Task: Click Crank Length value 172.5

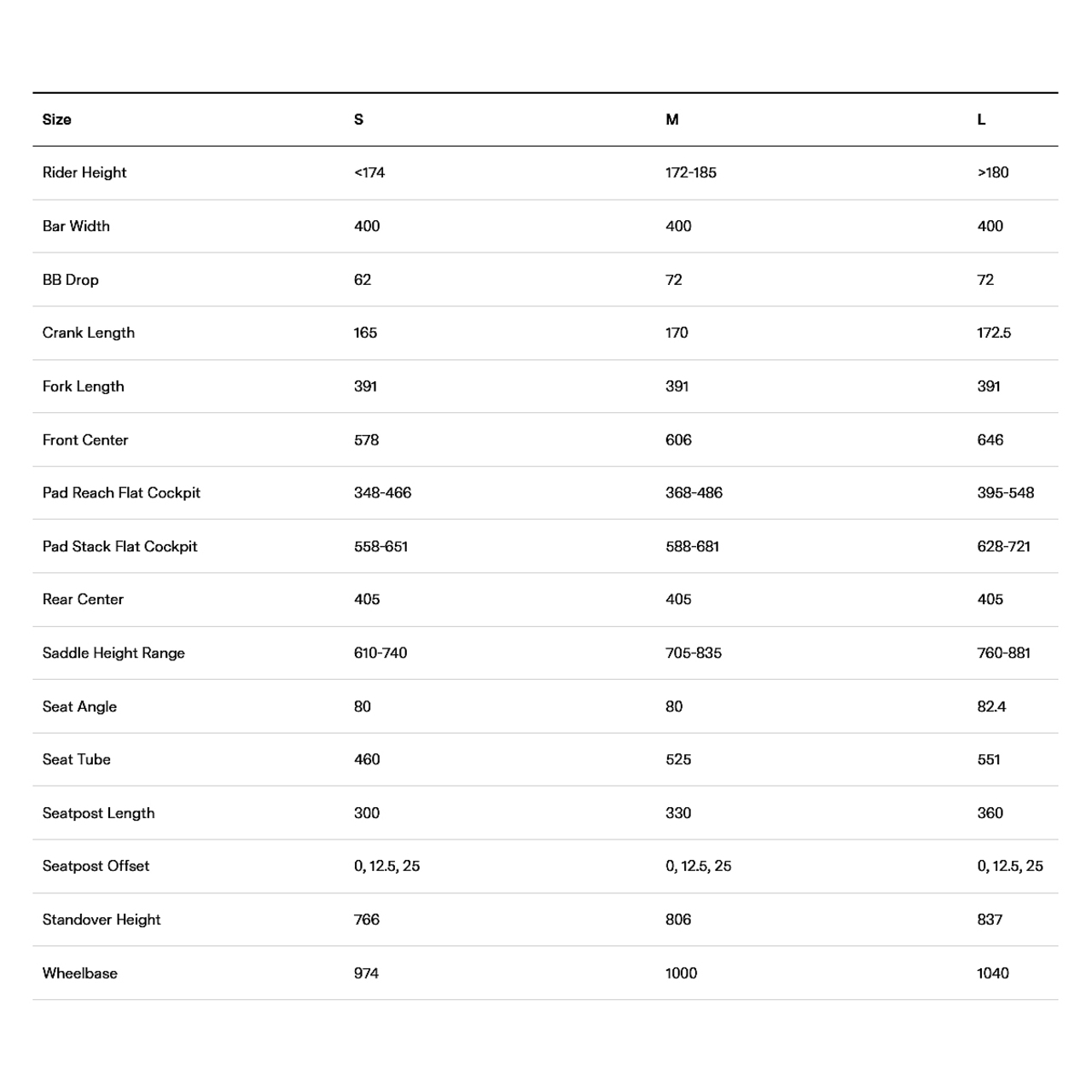Action: pyautogui.click(x=994, y=333)
